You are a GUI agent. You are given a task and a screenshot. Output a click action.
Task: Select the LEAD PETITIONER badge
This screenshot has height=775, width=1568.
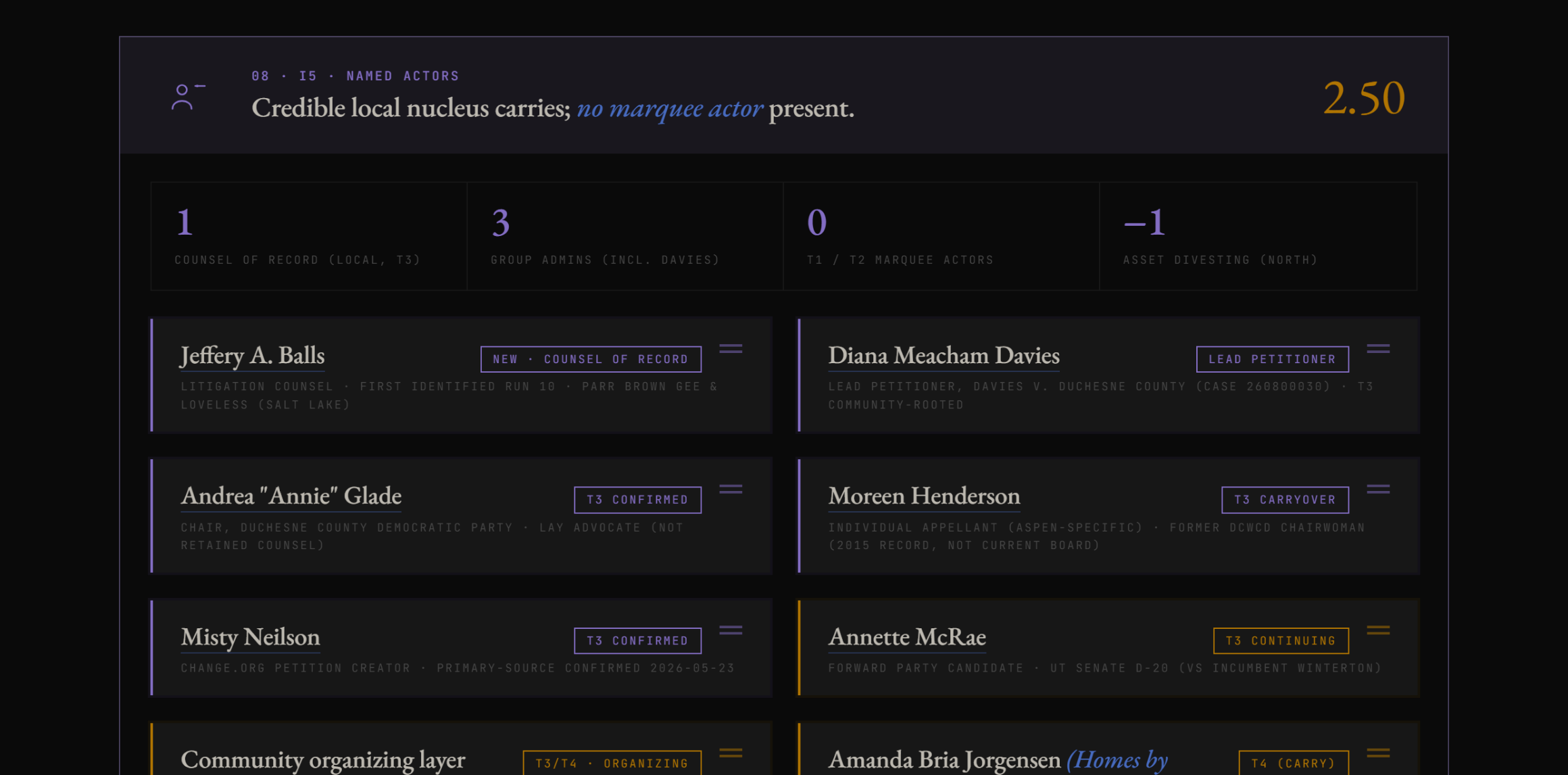pyautogui.click(x=1273, y=359)
